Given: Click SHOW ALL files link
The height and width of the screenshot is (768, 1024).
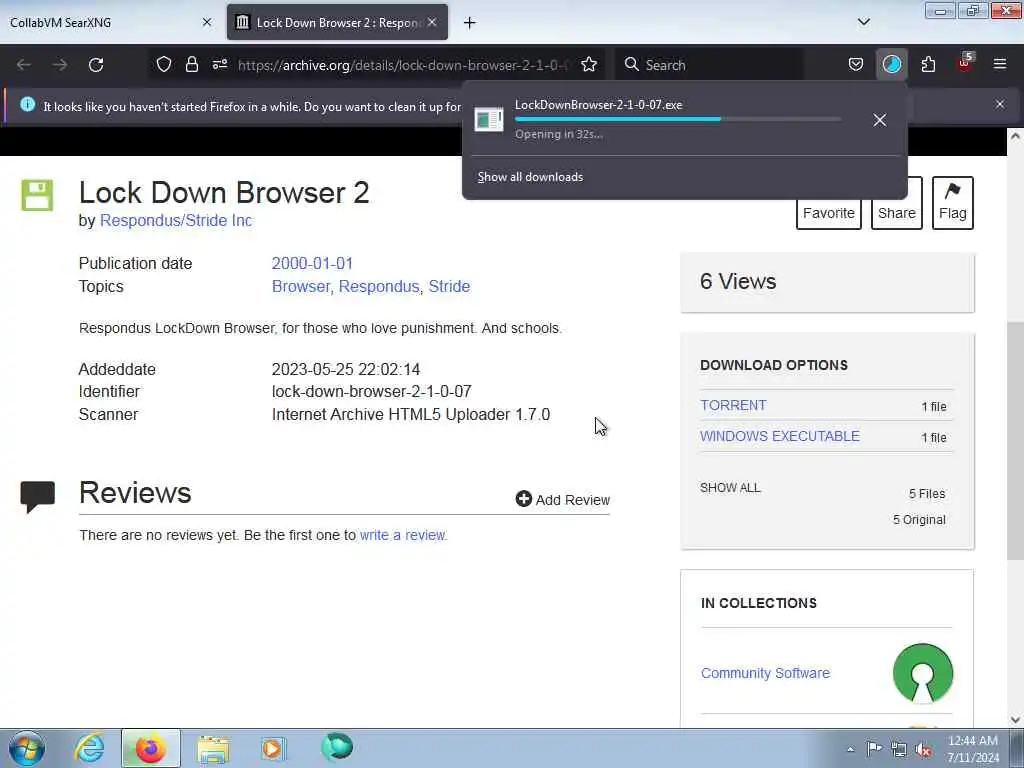Looking at the screenshot, I should [730, 488].
